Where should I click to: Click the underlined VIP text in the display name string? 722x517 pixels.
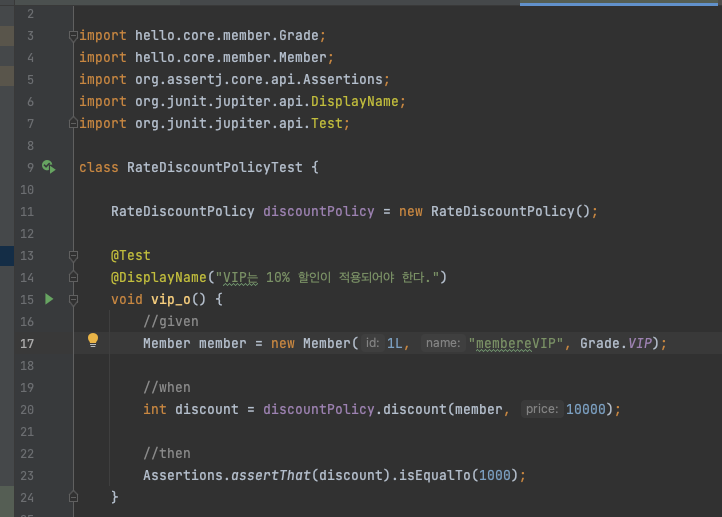click(x=240, y=277)
